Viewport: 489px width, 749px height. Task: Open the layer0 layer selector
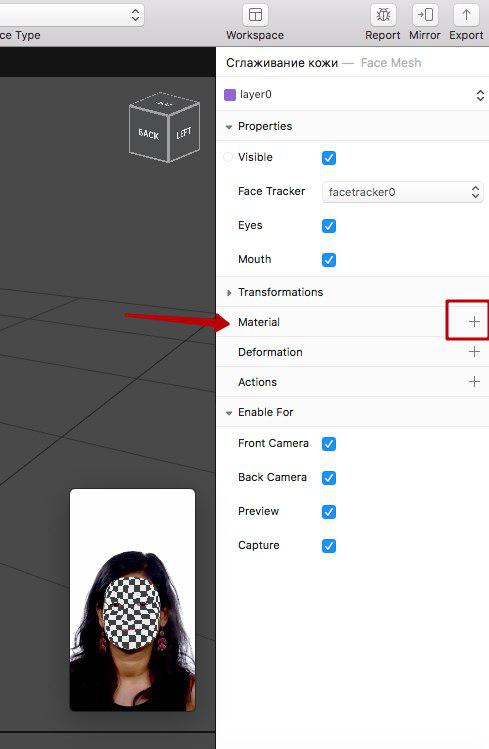click(x=352, y=95)
